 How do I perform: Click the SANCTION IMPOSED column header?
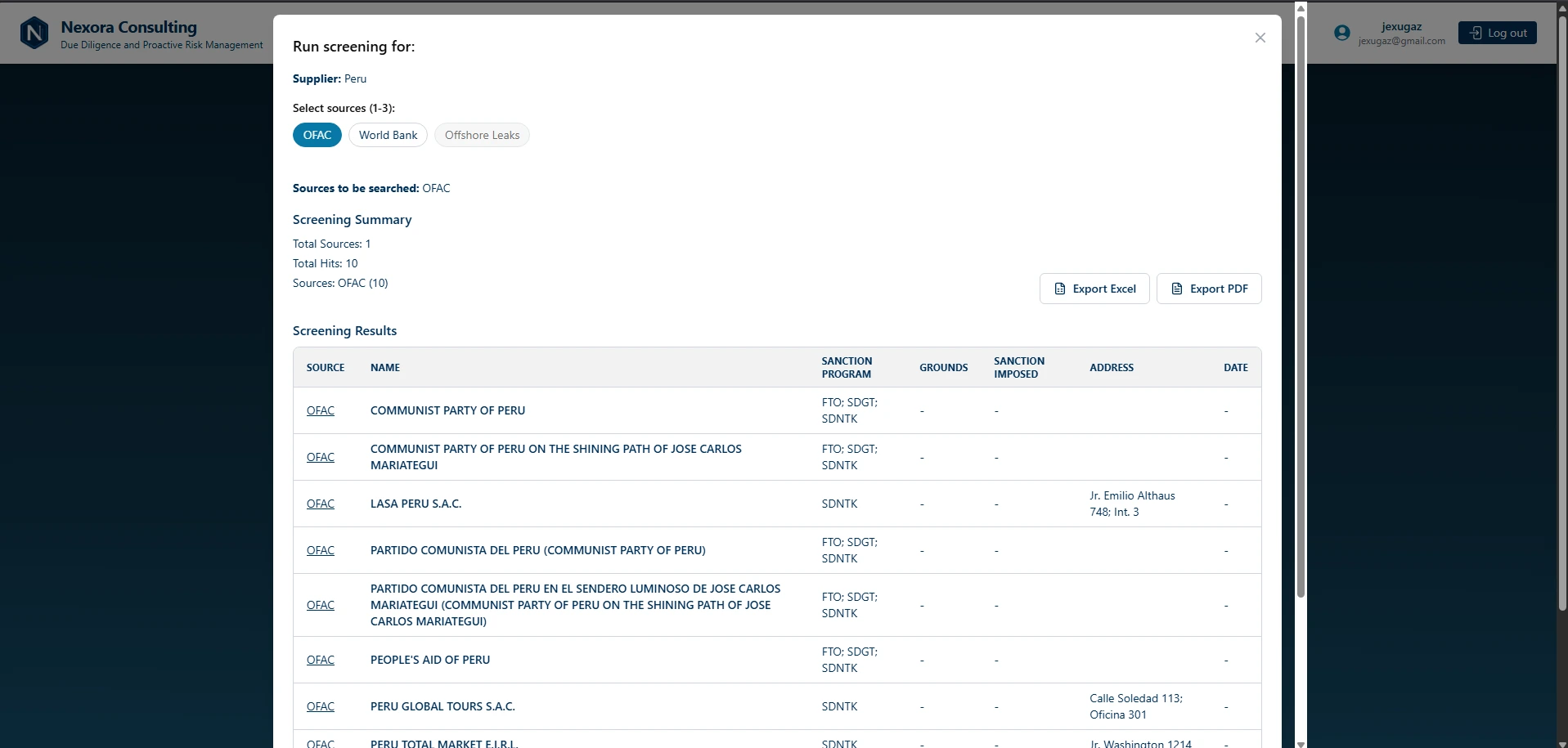tap(1019, 368)
